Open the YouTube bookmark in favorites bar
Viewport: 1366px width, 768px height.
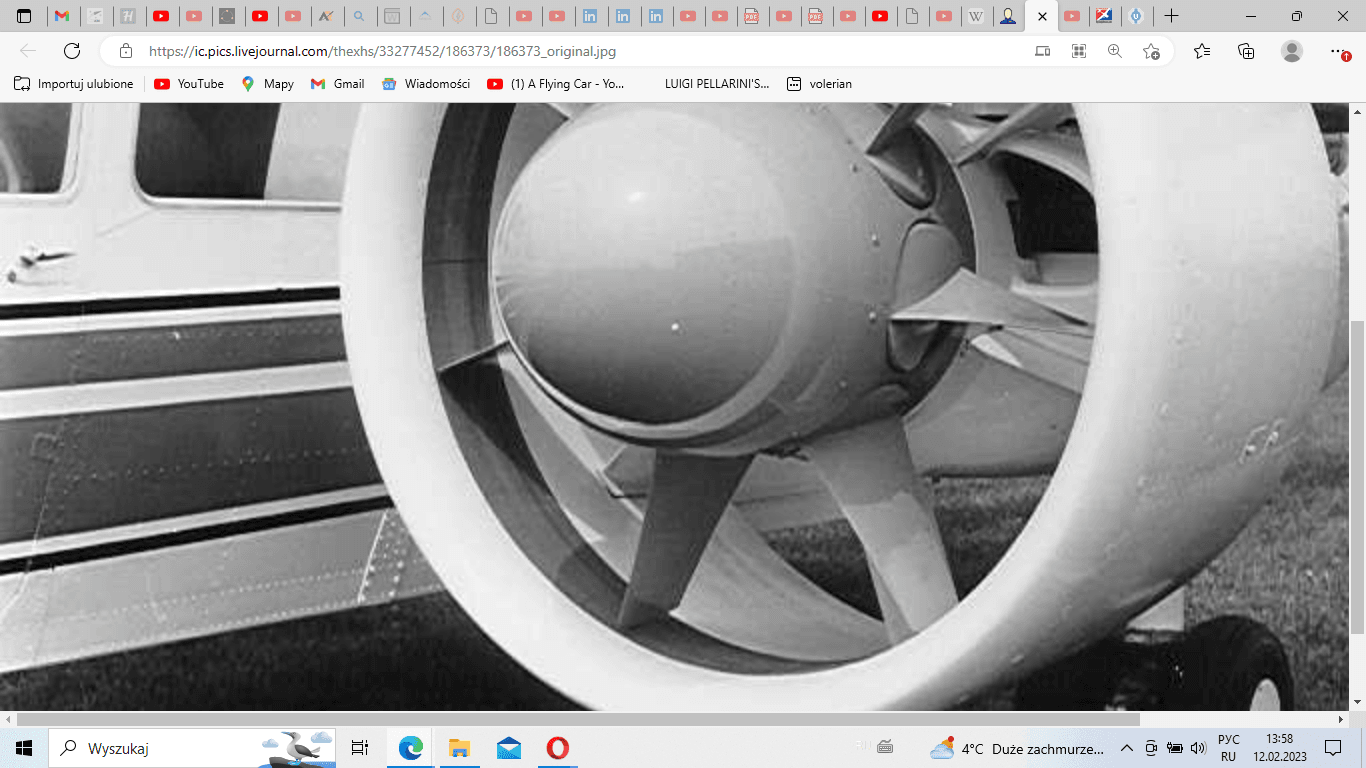189,84
